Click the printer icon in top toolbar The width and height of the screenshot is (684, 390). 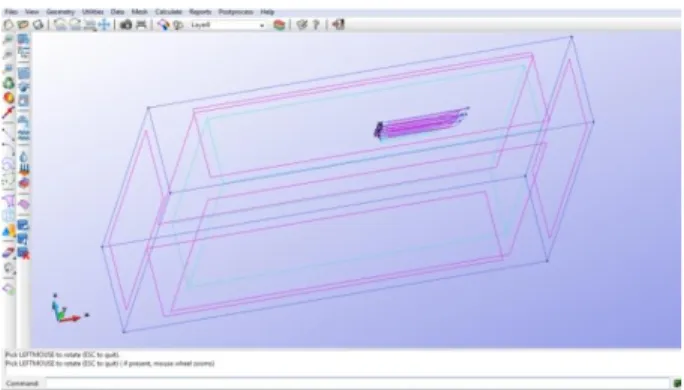141,25
